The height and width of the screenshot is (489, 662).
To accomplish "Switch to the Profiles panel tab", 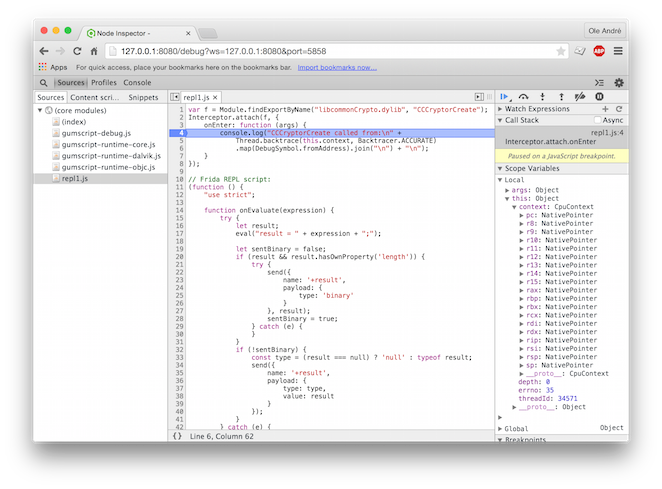I will pyautogui.click(x=104, y=82).
